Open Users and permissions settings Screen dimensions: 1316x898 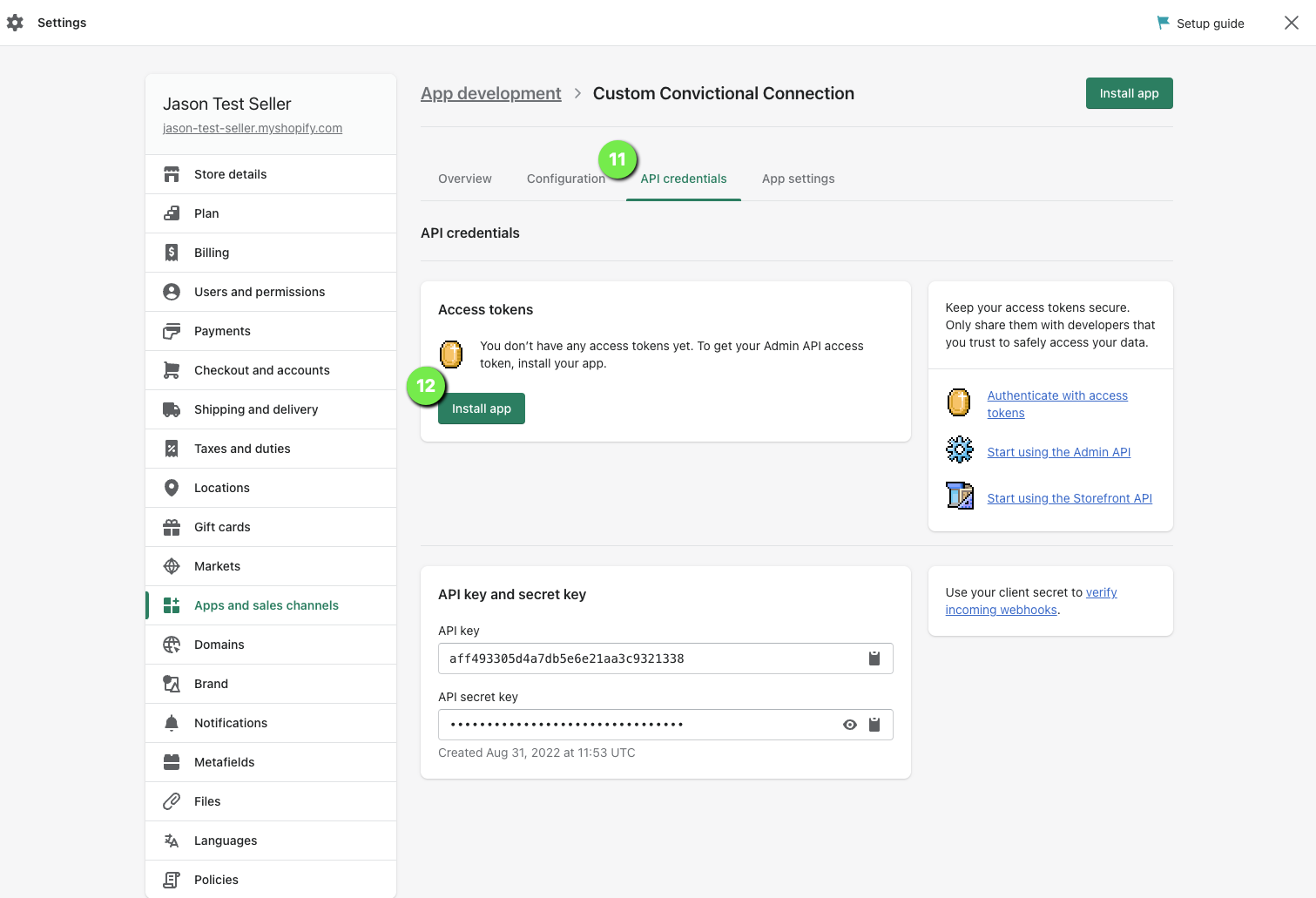pos(271,292)
